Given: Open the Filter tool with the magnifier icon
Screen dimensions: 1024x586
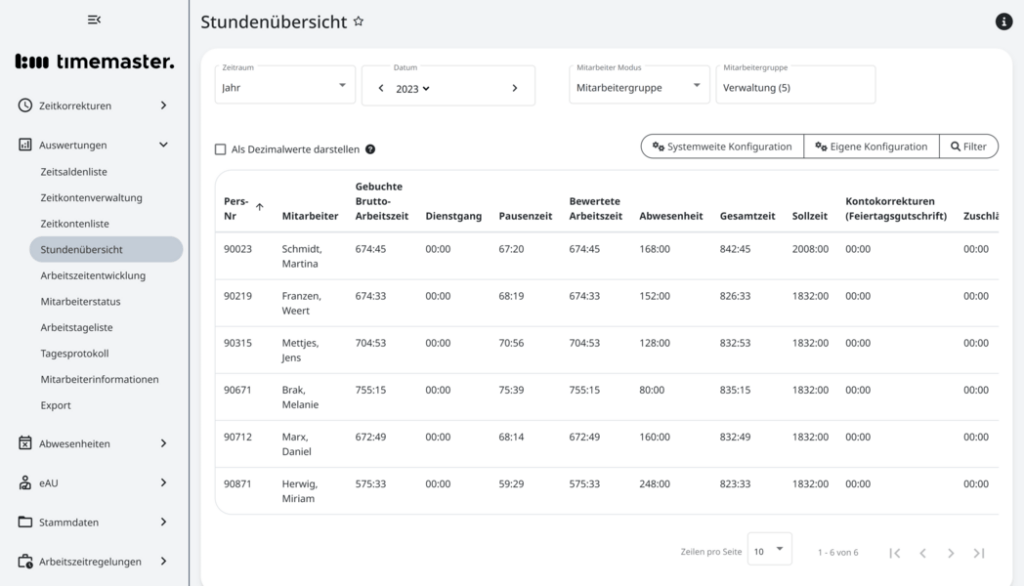Looking at the screenshot, I should [x=968, y=146].
